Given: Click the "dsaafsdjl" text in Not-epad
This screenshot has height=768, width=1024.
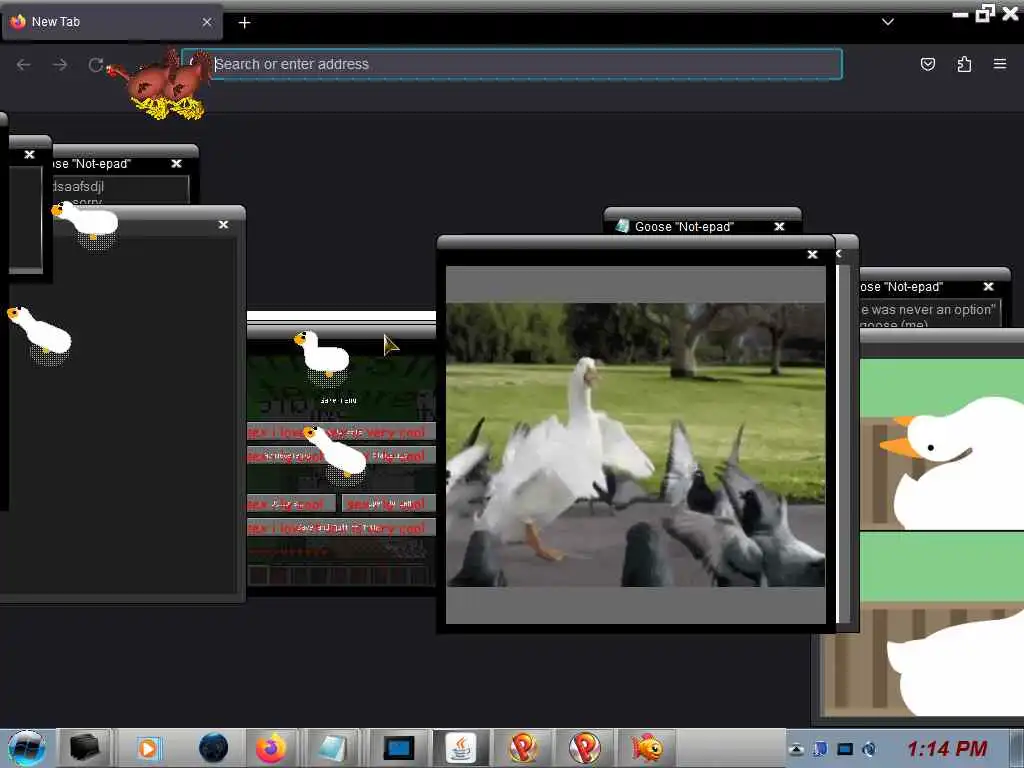Looking at the screenshot, I should (78, 186).
